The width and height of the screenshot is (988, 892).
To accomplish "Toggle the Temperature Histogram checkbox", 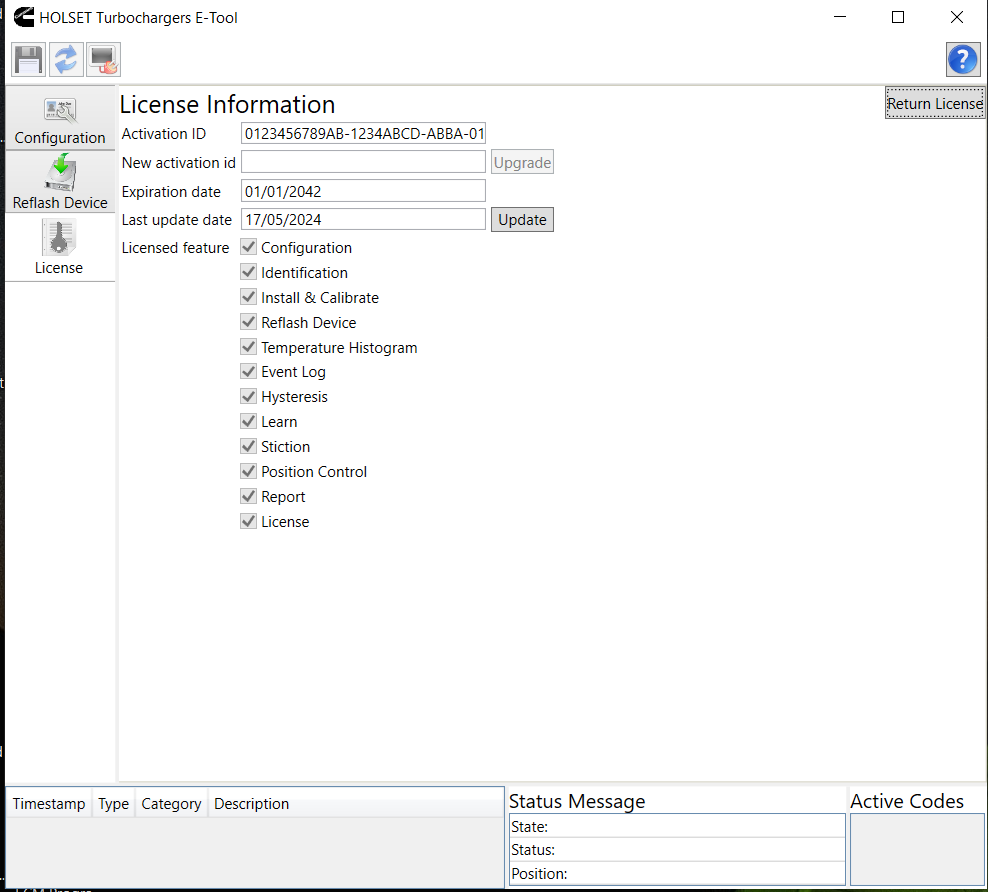I will tap(249, 347).
